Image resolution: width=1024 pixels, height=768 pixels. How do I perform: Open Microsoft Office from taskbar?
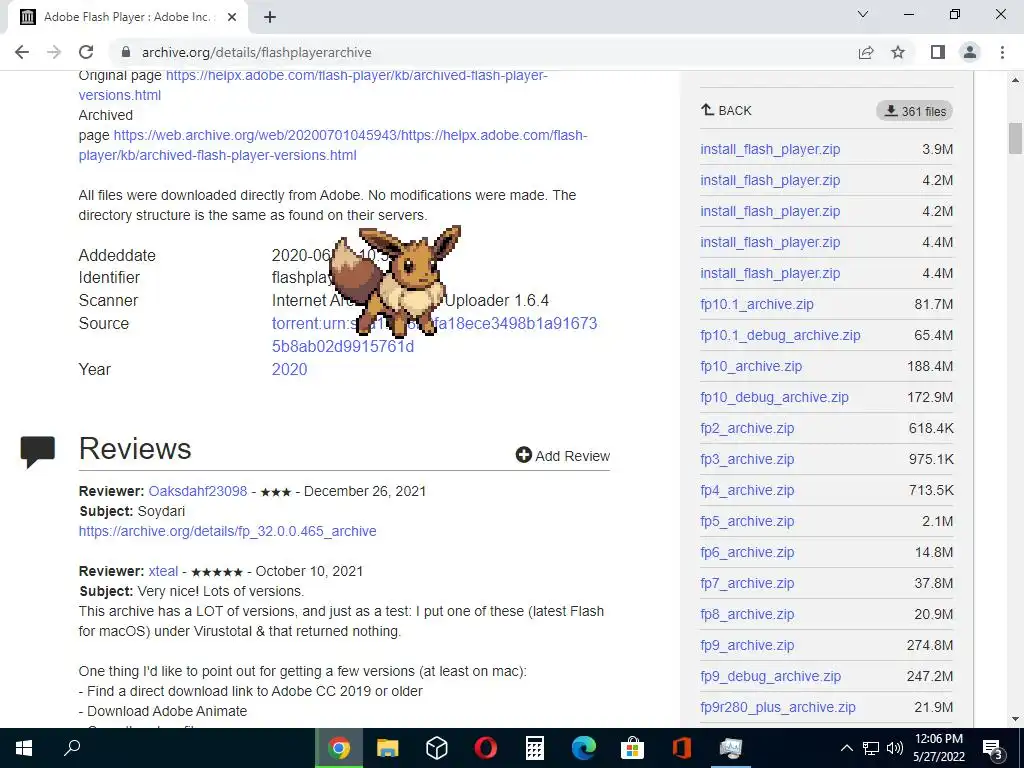click(x=682, y=748)
